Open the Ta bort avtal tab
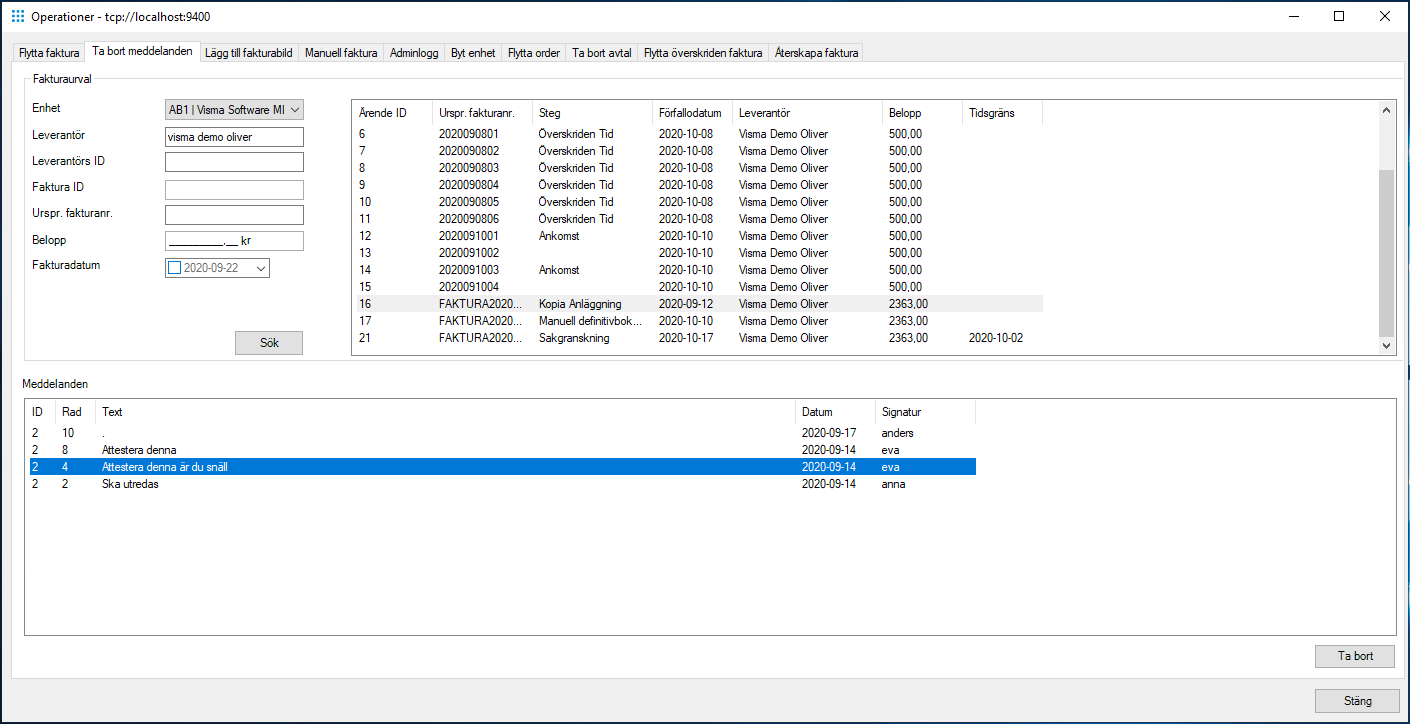 (601, 53)
